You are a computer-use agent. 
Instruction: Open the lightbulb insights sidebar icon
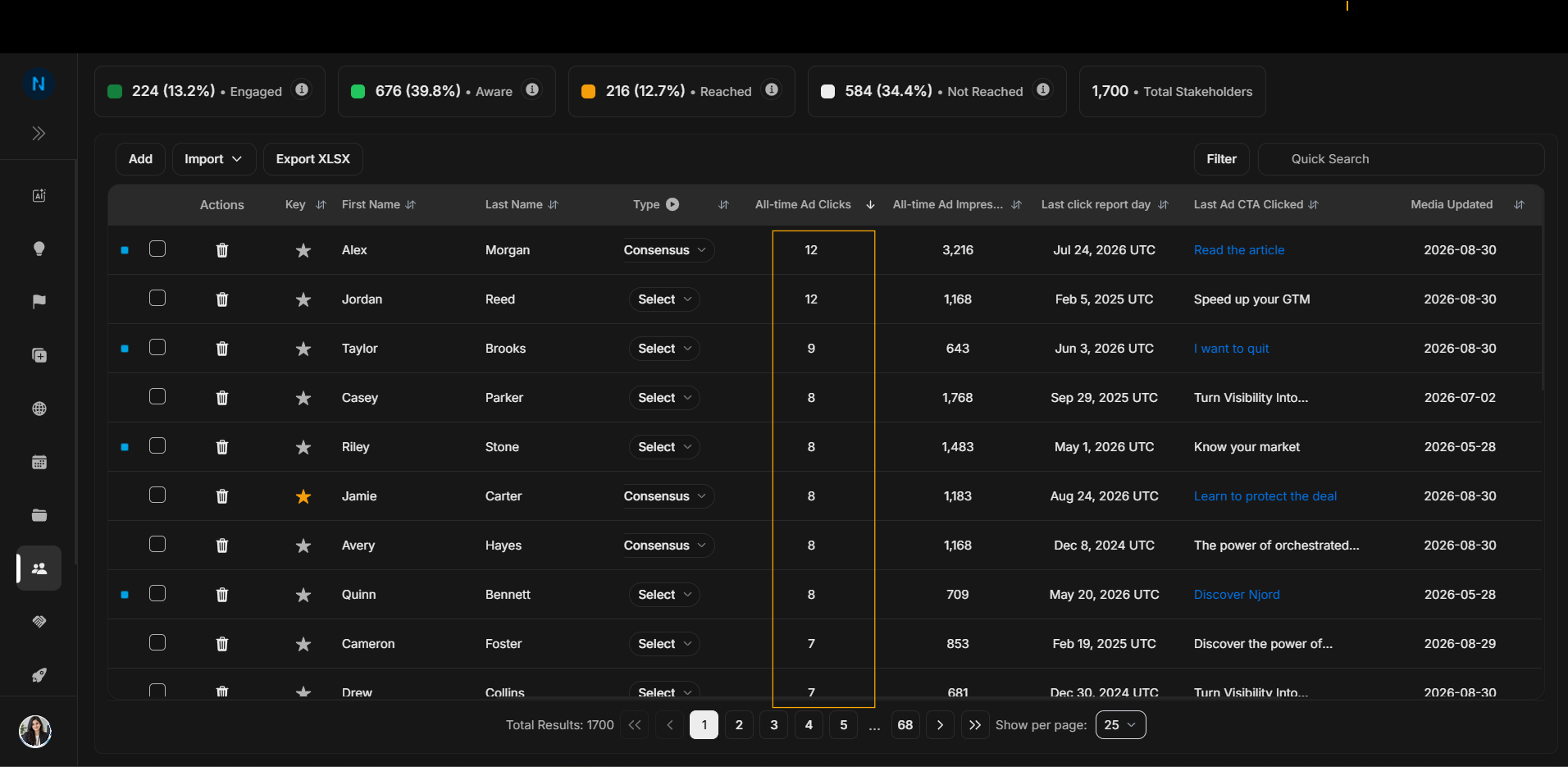click(39, 249)
